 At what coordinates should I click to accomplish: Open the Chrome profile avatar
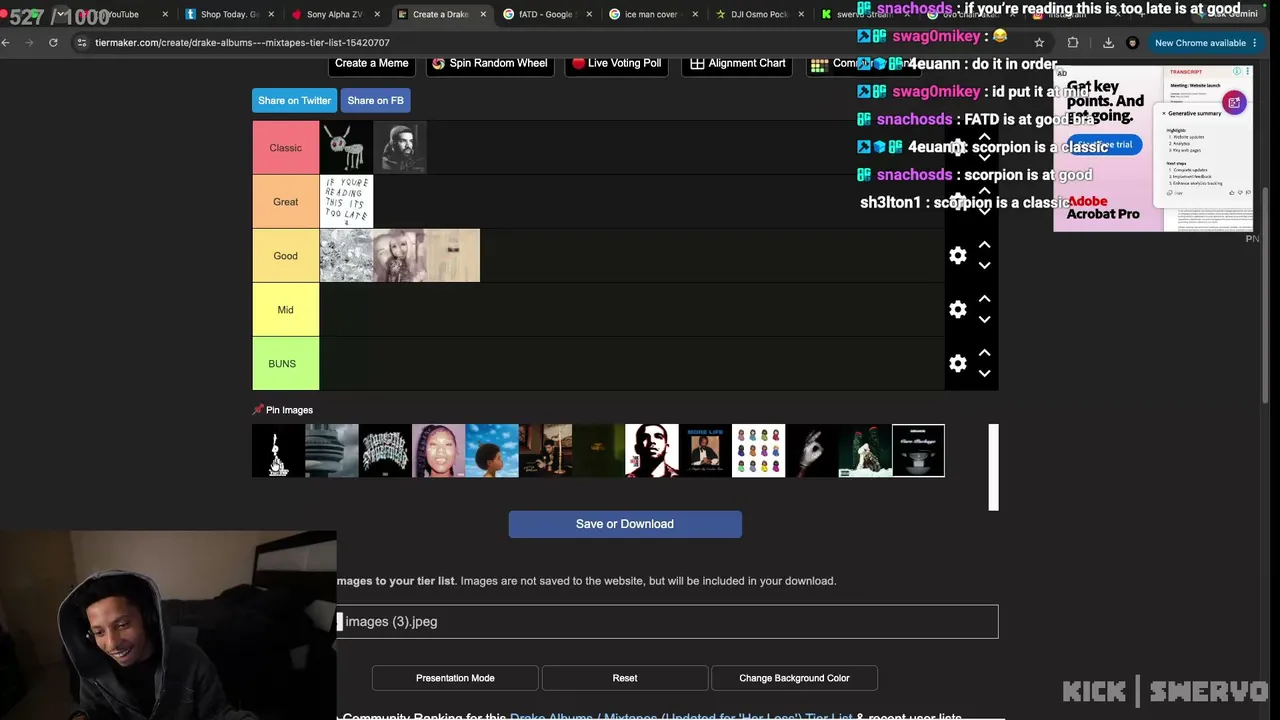[1132, 43]
